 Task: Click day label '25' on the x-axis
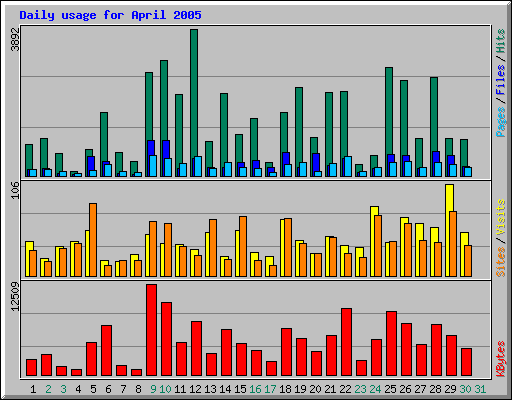pos(390,389)
